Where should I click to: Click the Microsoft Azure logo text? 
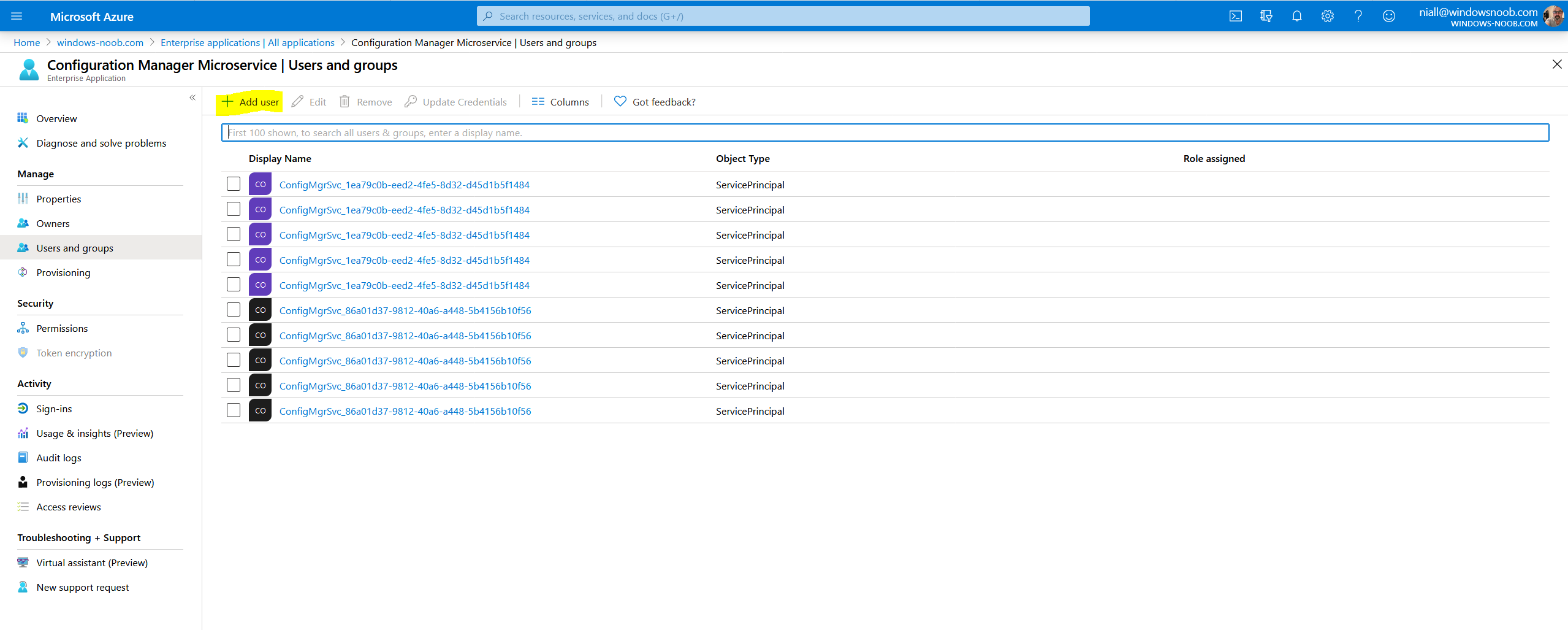(x=92, y=17)
